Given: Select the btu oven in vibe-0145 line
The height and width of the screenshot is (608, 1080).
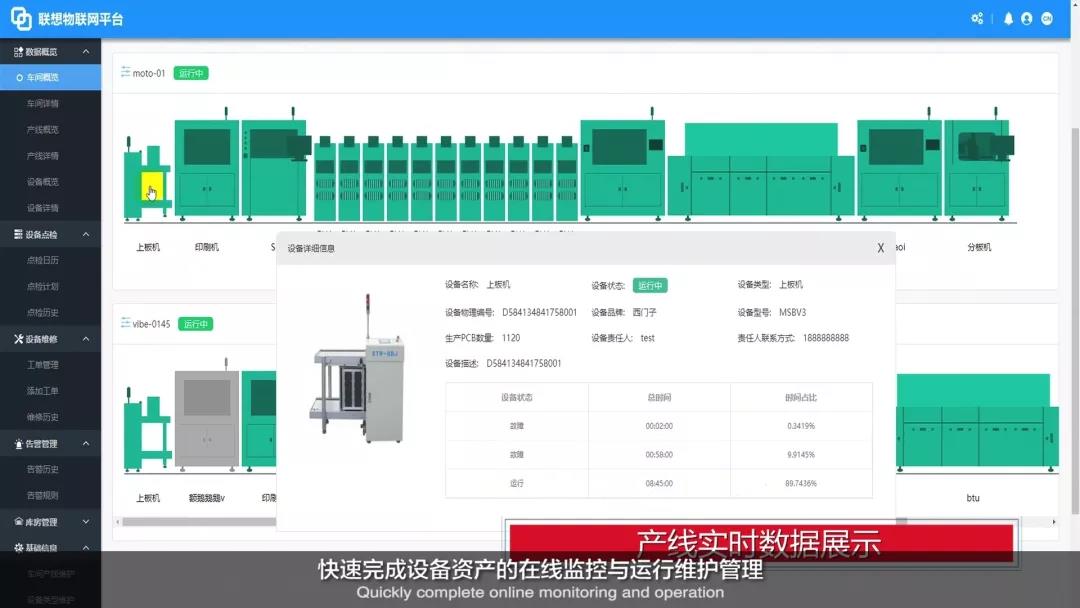Looking at the screenshot, I should (x=977, y=421).
